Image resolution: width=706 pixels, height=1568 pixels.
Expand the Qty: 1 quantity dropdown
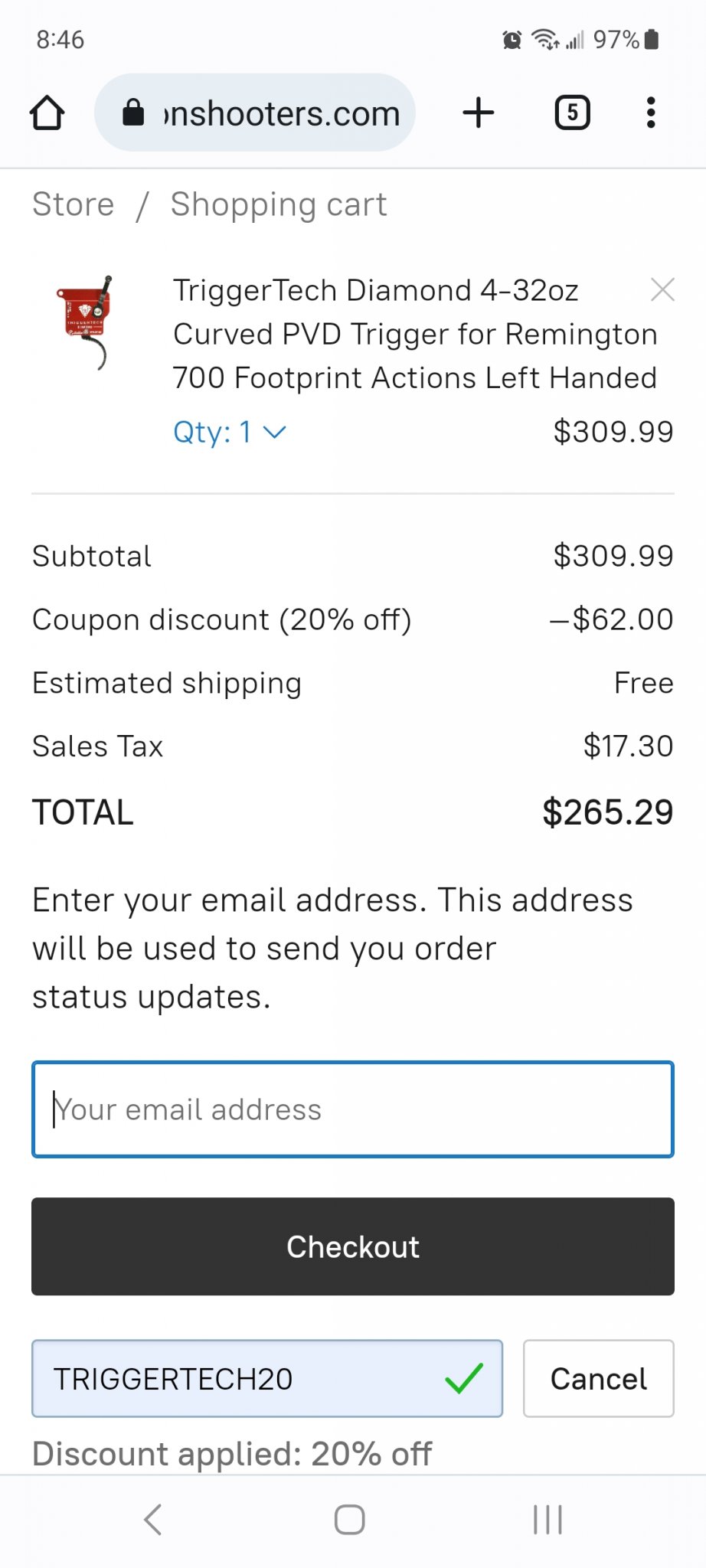230,433
